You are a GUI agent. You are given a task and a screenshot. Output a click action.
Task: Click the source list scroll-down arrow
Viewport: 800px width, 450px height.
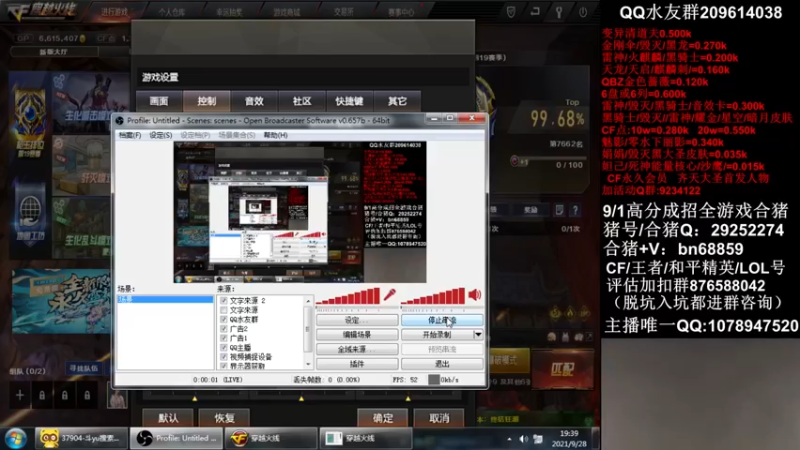coord(308,364)
